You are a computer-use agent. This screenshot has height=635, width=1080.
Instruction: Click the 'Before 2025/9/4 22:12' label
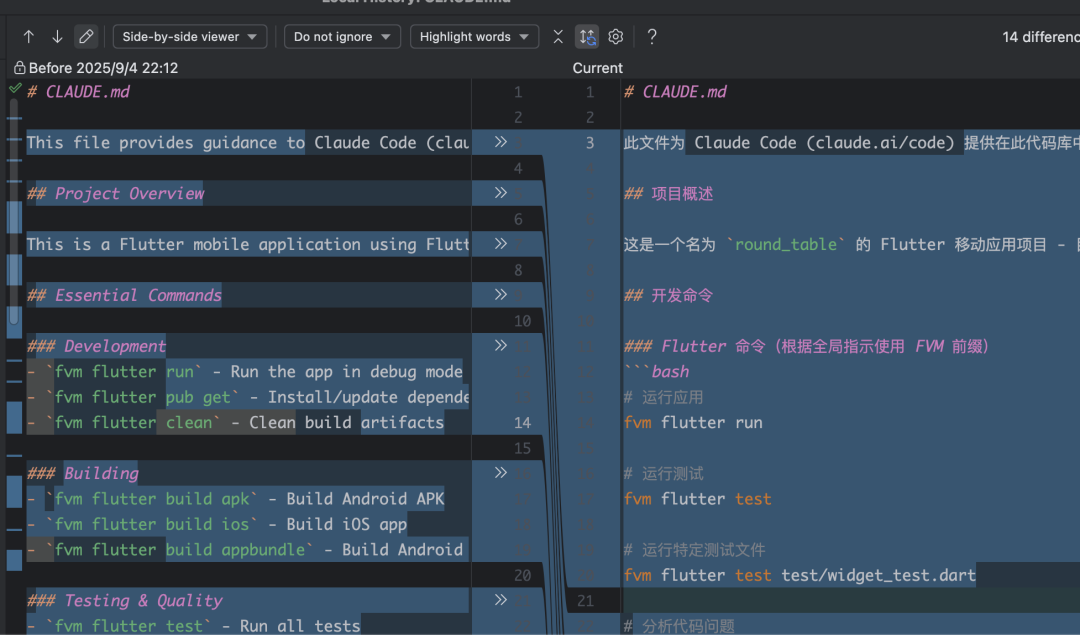(103, 68)
